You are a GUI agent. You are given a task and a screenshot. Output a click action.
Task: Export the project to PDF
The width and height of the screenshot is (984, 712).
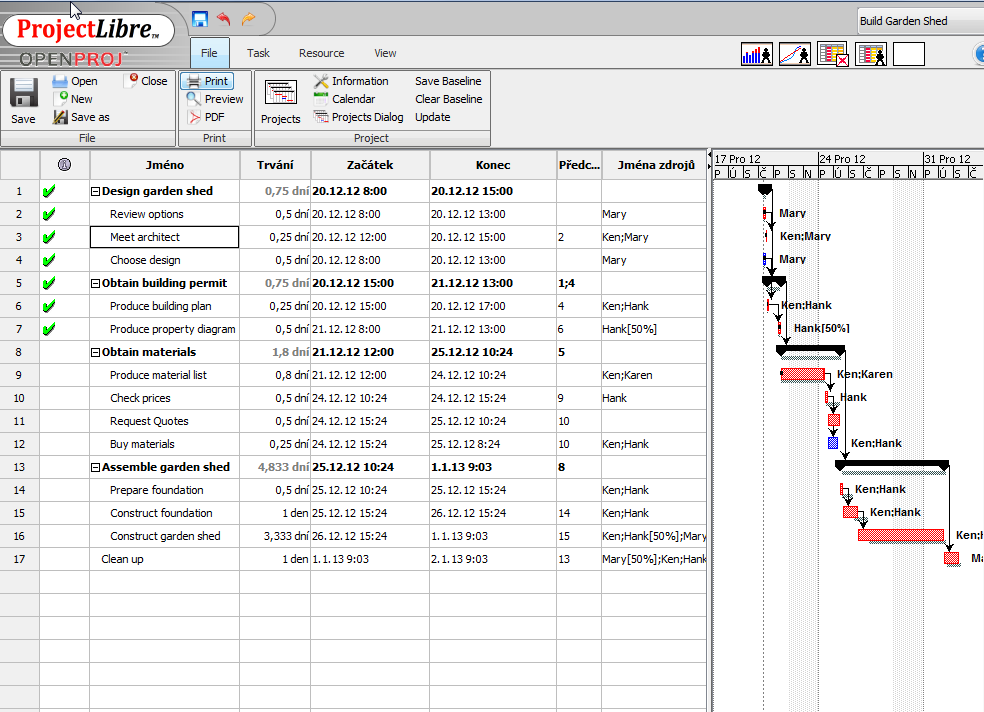[x=206, y=117]
